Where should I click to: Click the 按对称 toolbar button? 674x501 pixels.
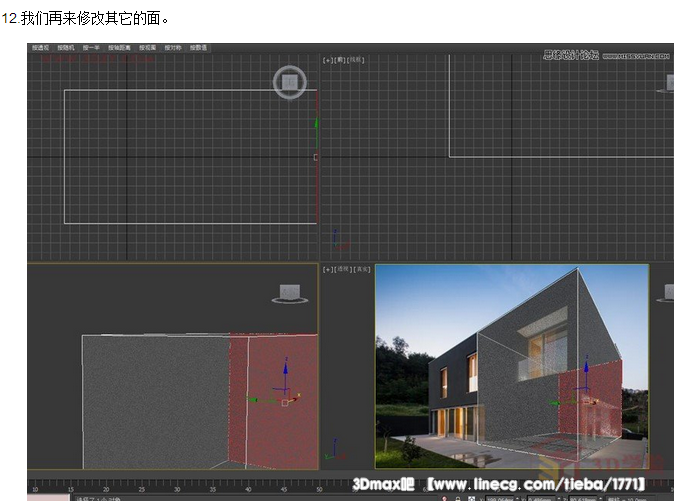click(x=173, y=47)
